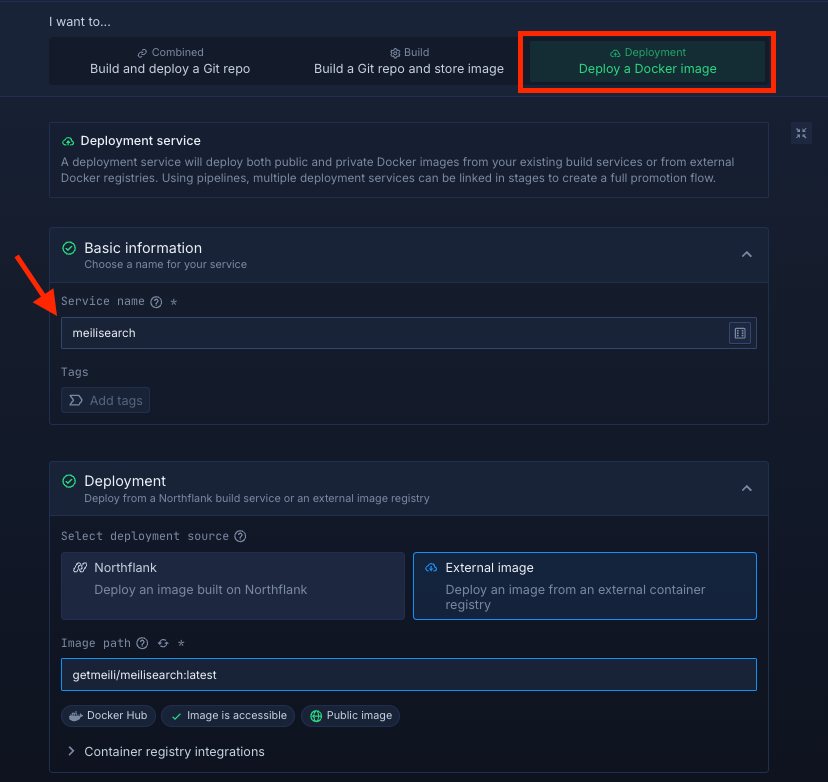Click the help icon next to Image path

[142, 643]
